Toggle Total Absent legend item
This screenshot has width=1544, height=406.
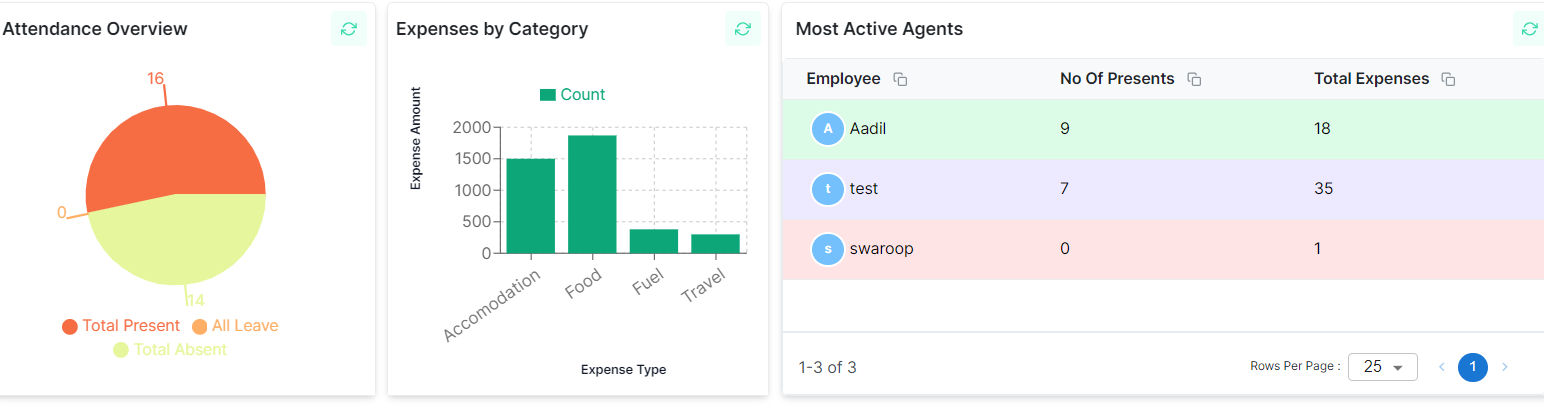click(170, 350)
